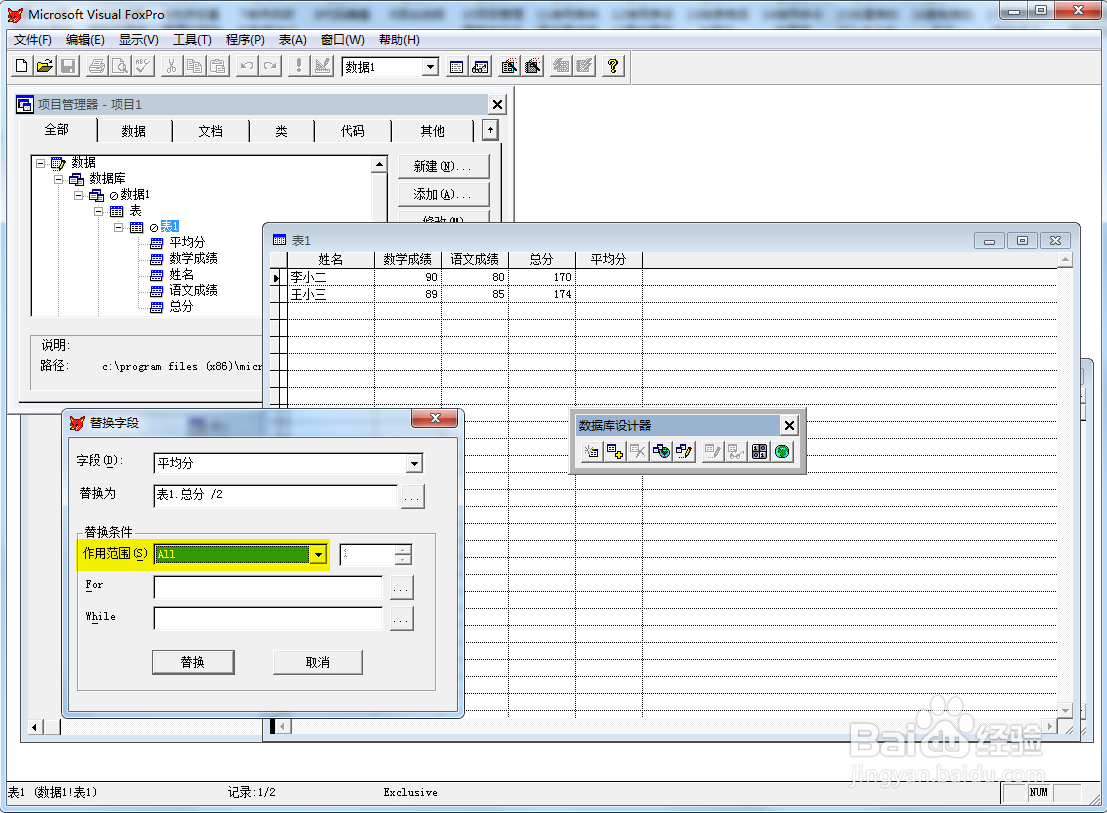Collapse the 表 tables tree node
Viewport: 1107px width, 813px height.
click(99, 211)
